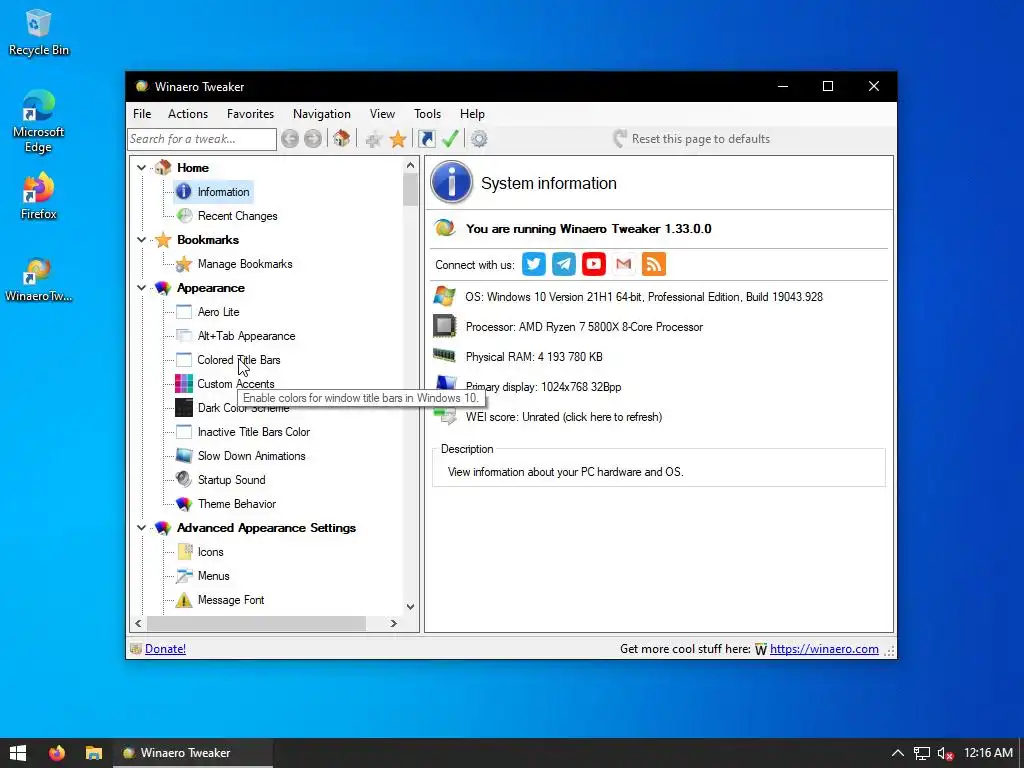Click the large blue info icon

click(451, 182)
